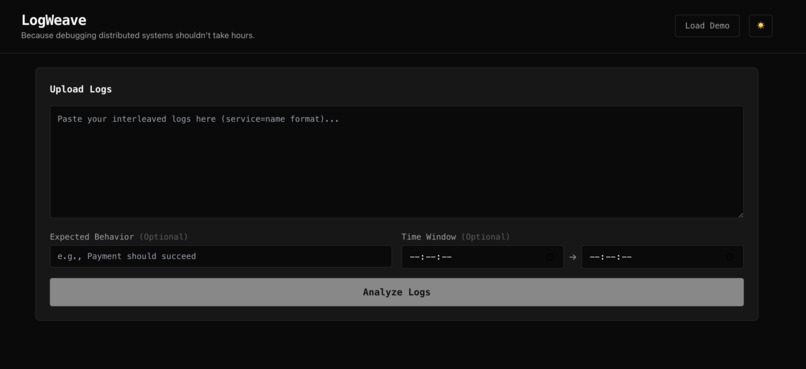This screenshot has width=806, height=369.
Task: Focus the interleaved logs paste textarea
Action: (x=396, y=162)
